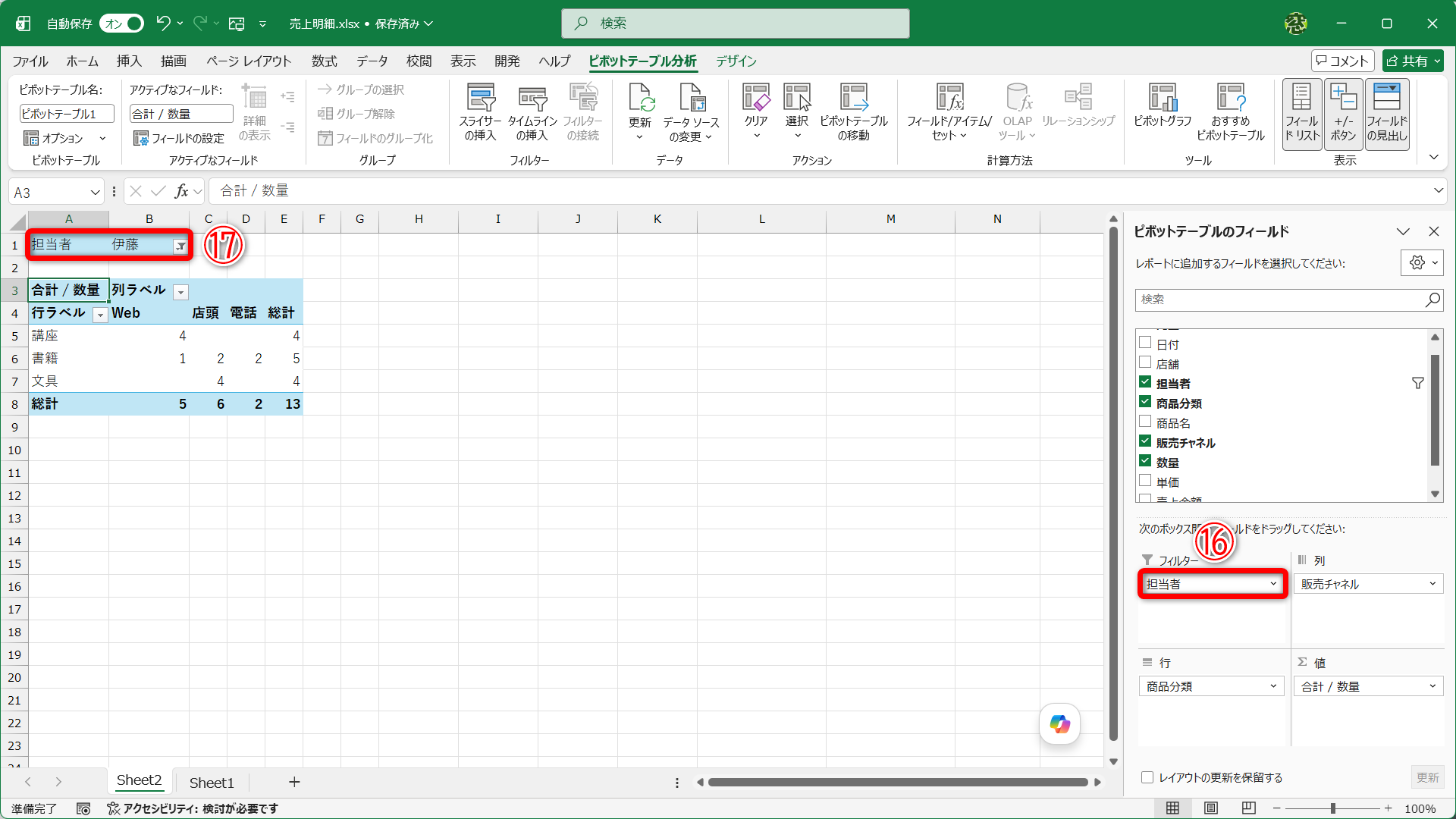Switch to page layout view icon
This screenshot has height=819, width=1456.
click(1211, 808)
